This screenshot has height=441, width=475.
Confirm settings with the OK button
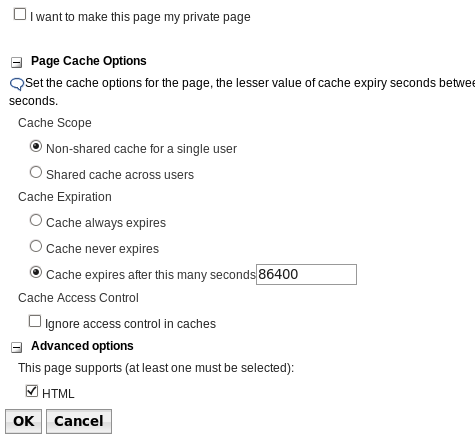[23, 421]
